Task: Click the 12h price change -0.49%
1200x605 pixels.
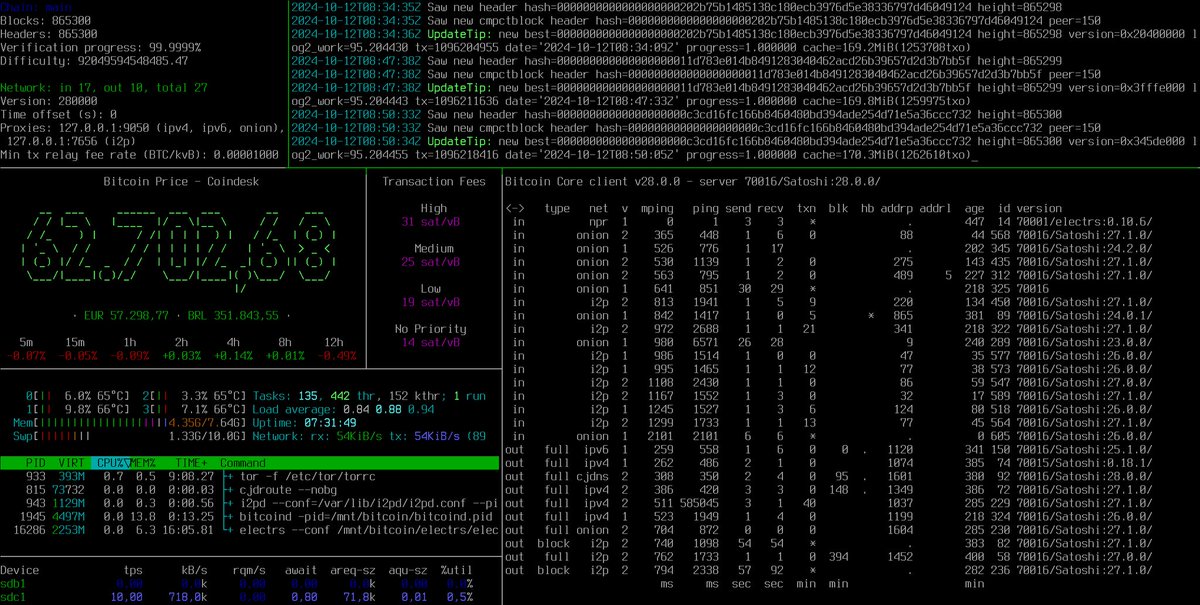Action: [x=337, y=355]
